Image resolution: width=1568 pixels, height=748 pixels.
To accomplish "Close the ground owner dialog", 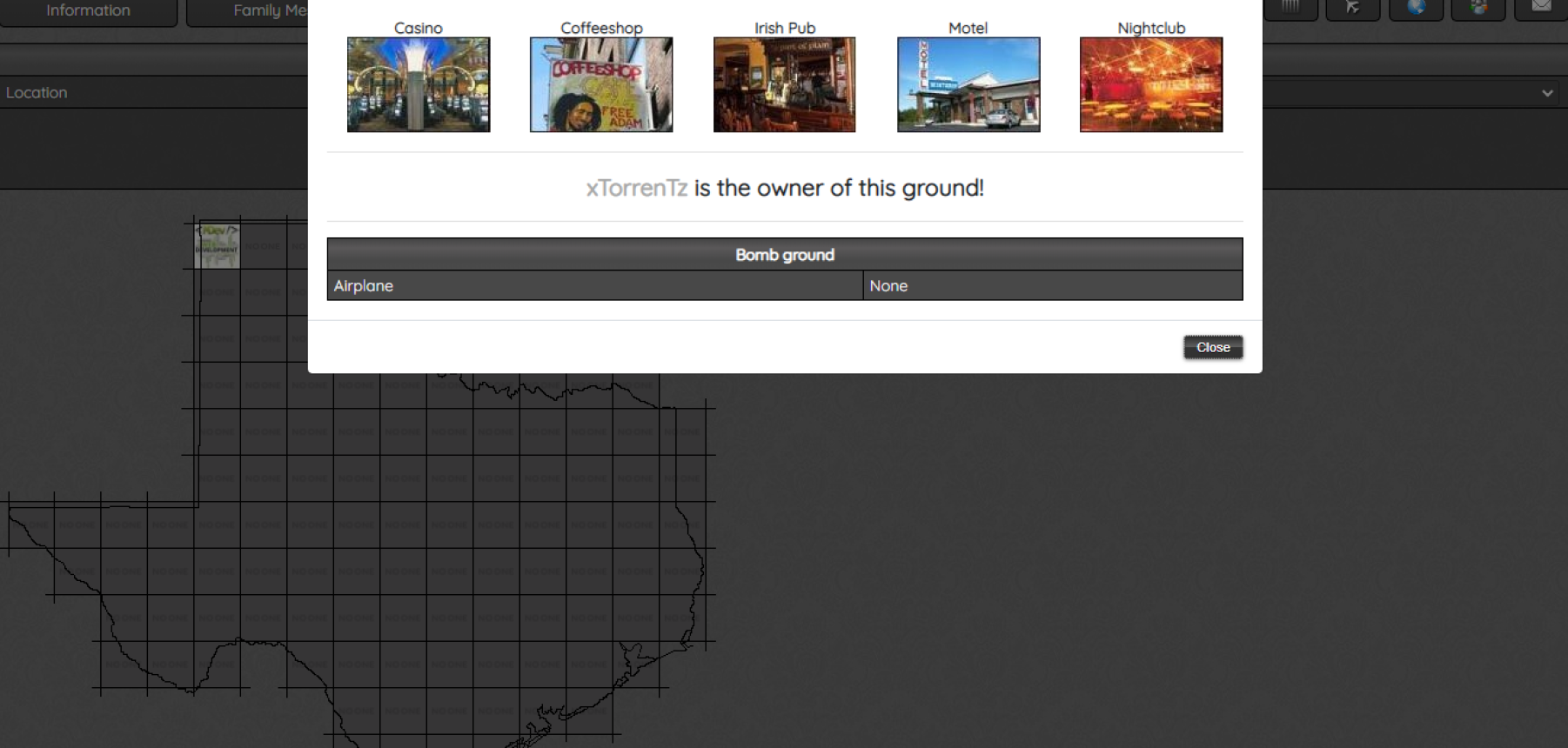I will [x=1212, y=347].
